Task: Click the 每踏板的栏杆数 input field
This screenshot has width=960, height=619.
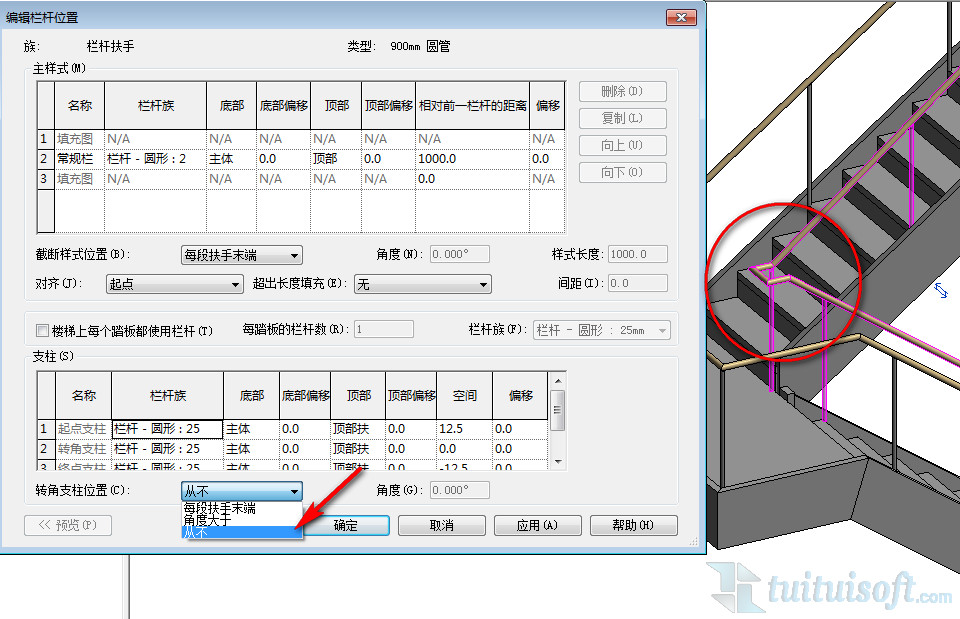Action: tap(384, 329)
